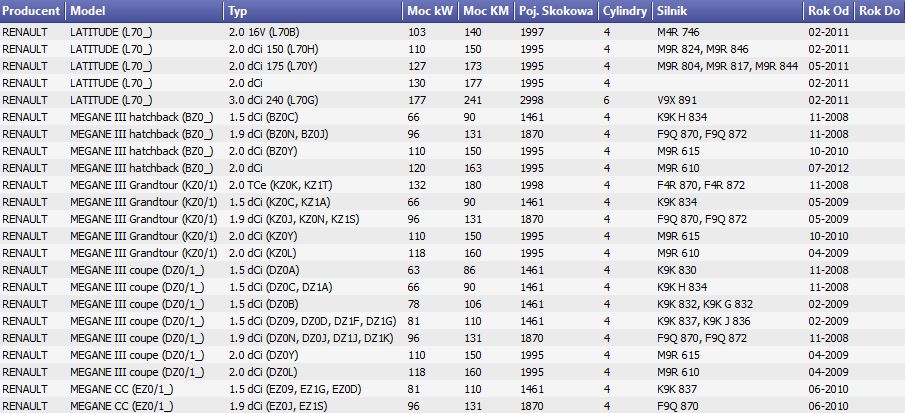Viewport: 905px width, 413px height.
Task: Select 1.5 dCi (DZ09, DZ0D, DZ1F, DZ1G) cell
Action: [x=313, y=321]
